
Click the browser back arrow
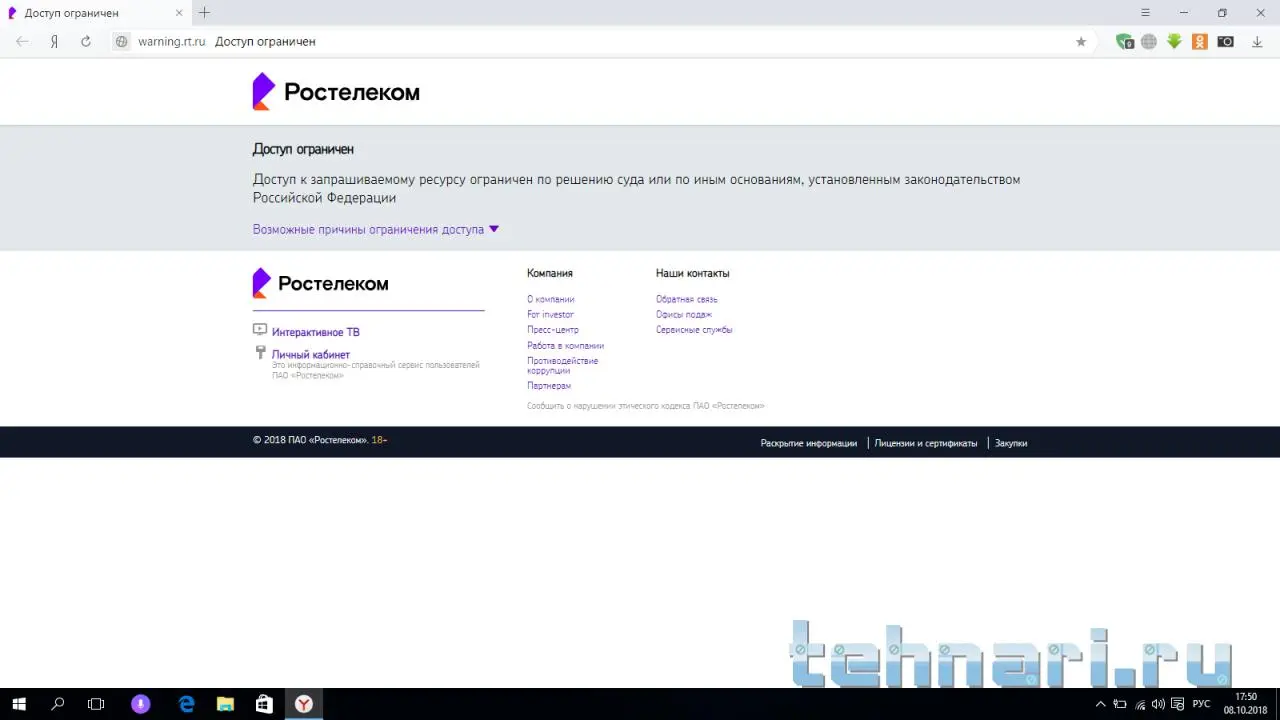point(22,42)
